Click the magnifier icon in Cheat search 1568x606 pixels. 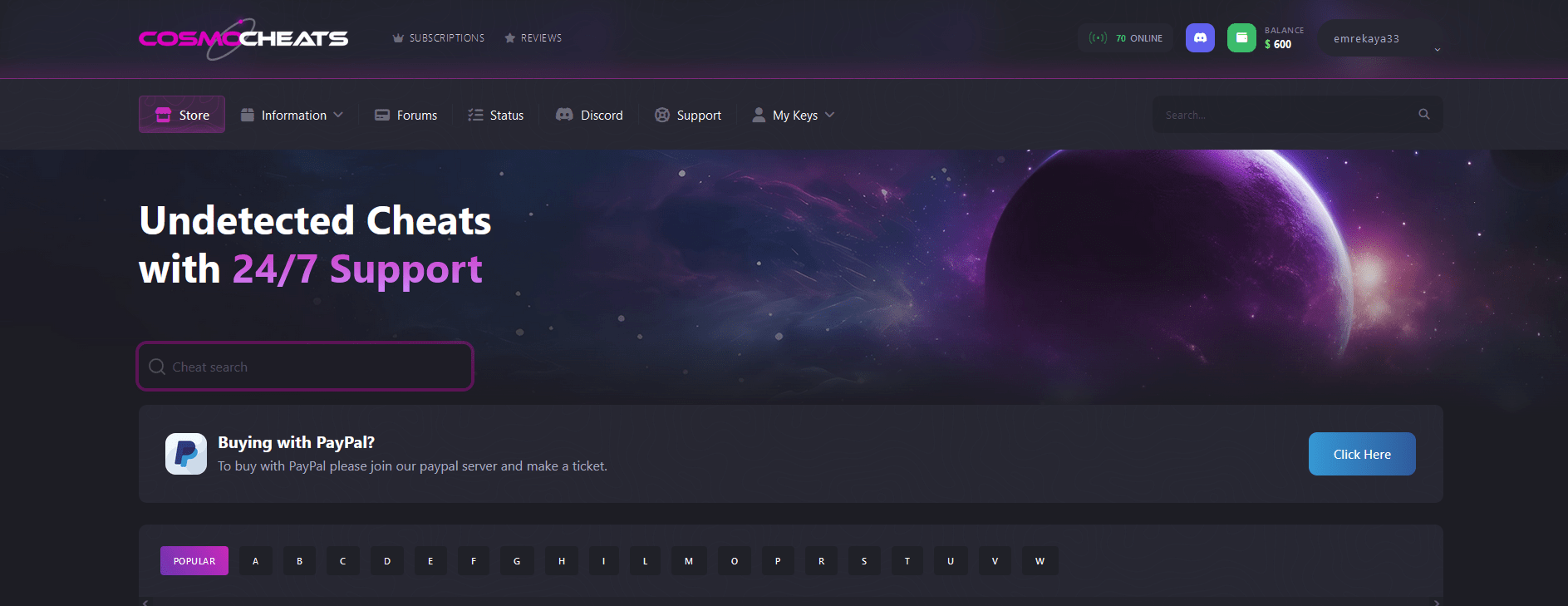pyautogui.click(x=157, y=367)
